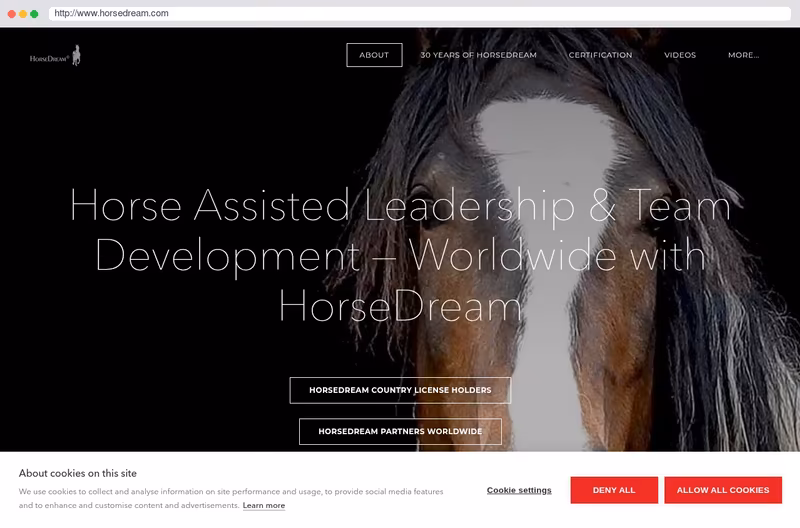Open Cookie settings link

pyautogui.click(x=519, y=490)
